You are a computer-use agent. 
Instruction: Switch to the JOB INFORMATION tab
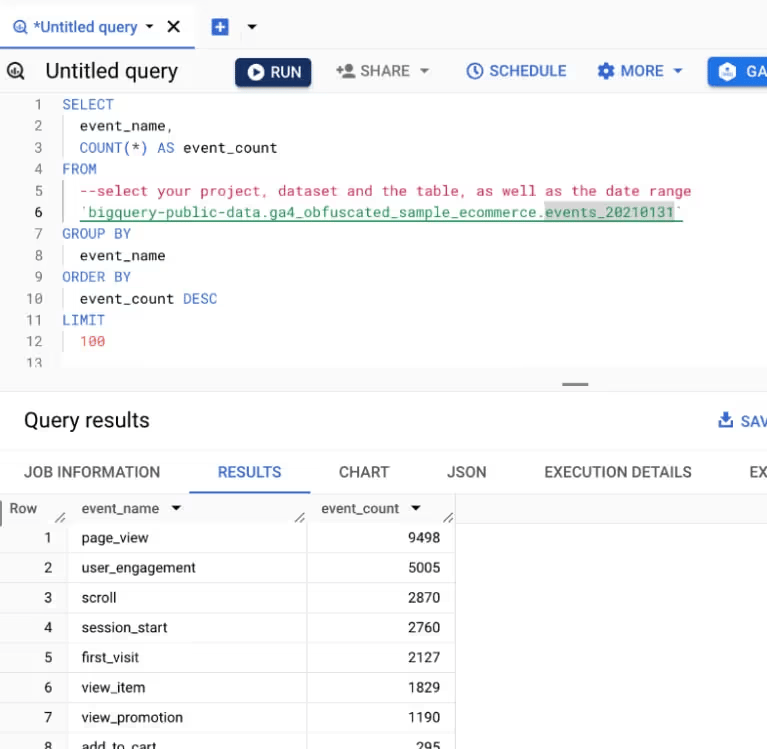click(92, 472)
